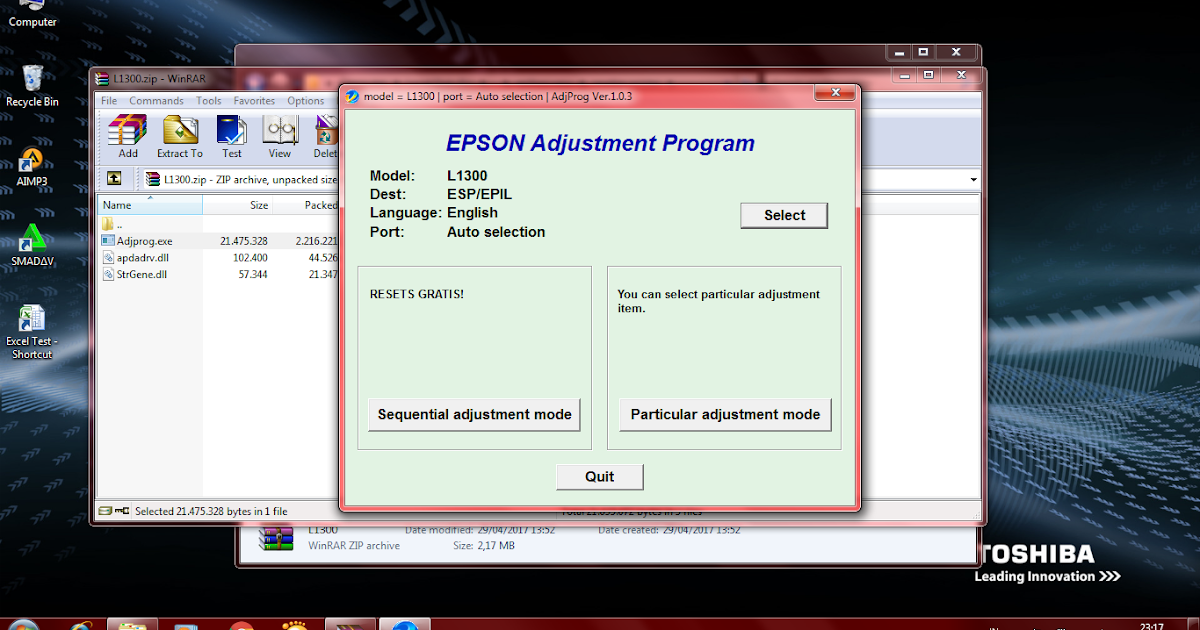Click 'Size: 2,17 MB' in background window
1200x630 pixels.
pos(484,546)
